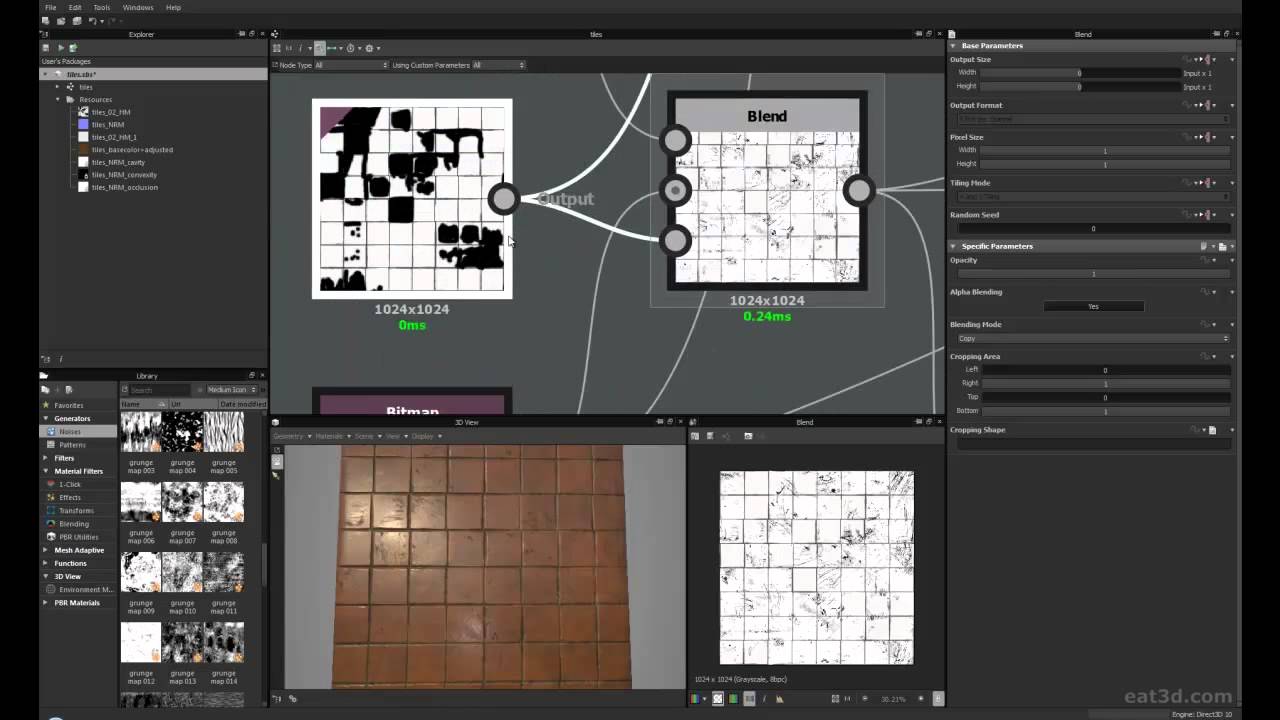Click the undo arrow icon in the main toolbar
1280x720 pixels.
(x=92, y=21)
